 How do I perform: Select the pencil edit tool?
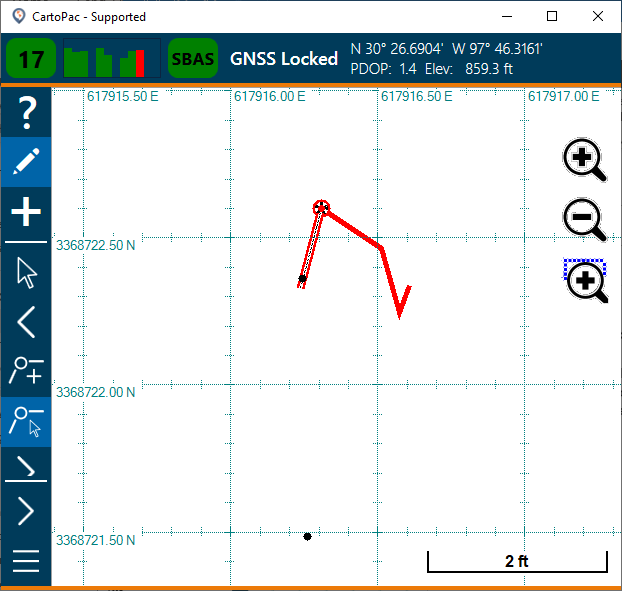pyautogui.click(x=26, y=162)
